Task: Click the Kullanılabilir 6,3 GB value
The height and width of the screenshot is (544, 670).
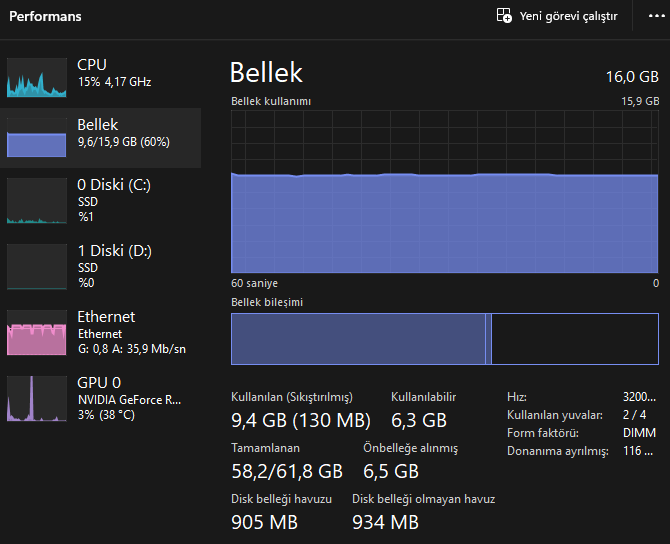Action: (x=418, y=420)
